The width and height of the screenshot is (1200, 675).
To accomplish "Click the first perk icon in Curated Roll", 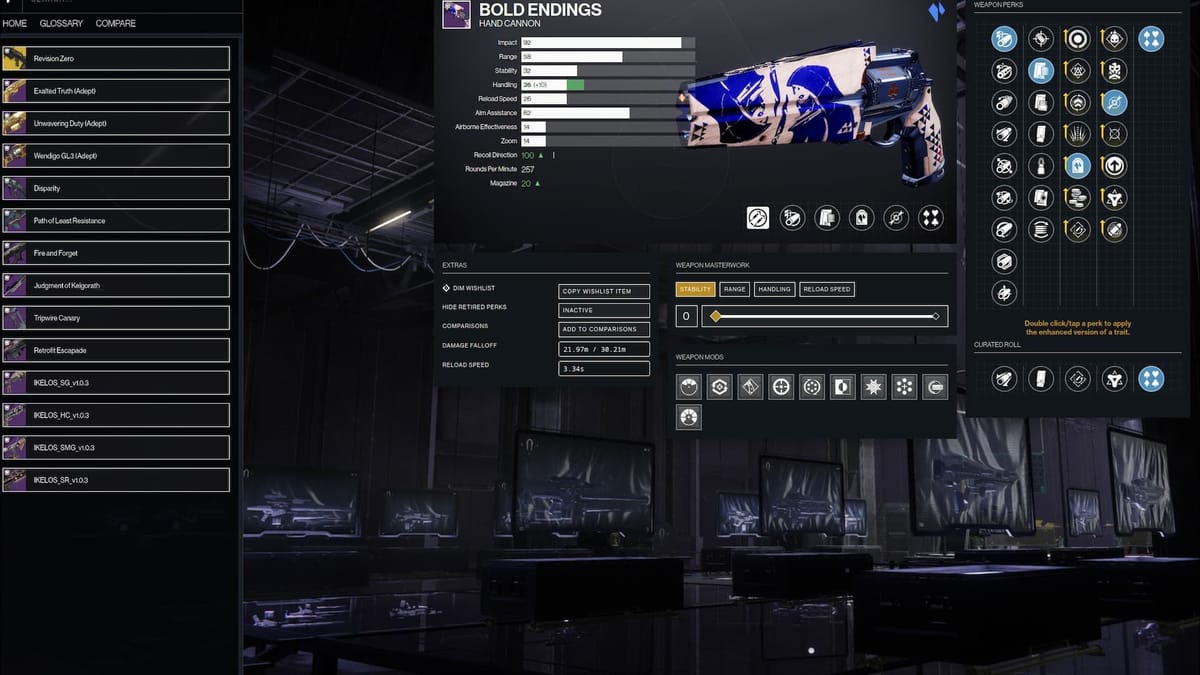I will (x=1004, y=378).
